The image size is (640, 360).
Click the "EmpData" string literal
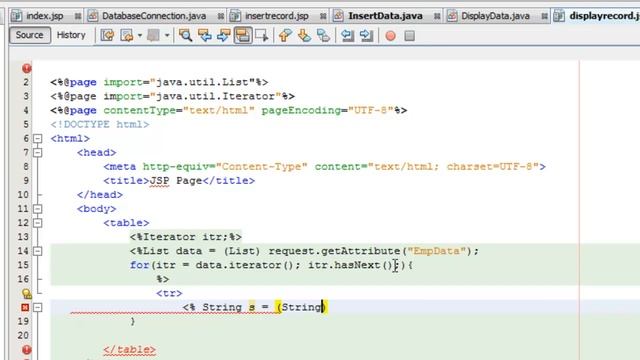tap(436, 251)
